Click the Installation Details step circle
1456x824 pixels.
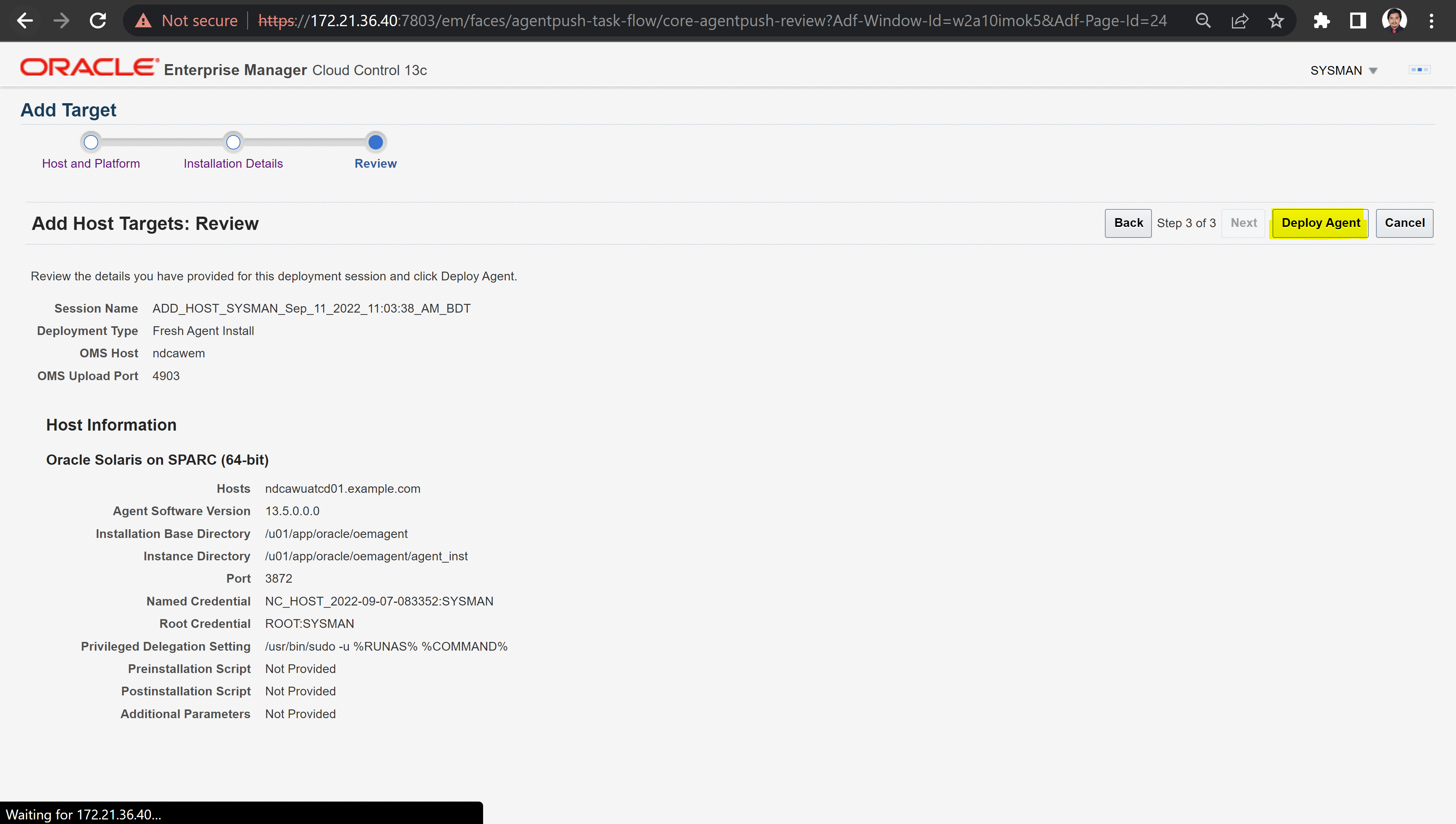pos(233,142)
